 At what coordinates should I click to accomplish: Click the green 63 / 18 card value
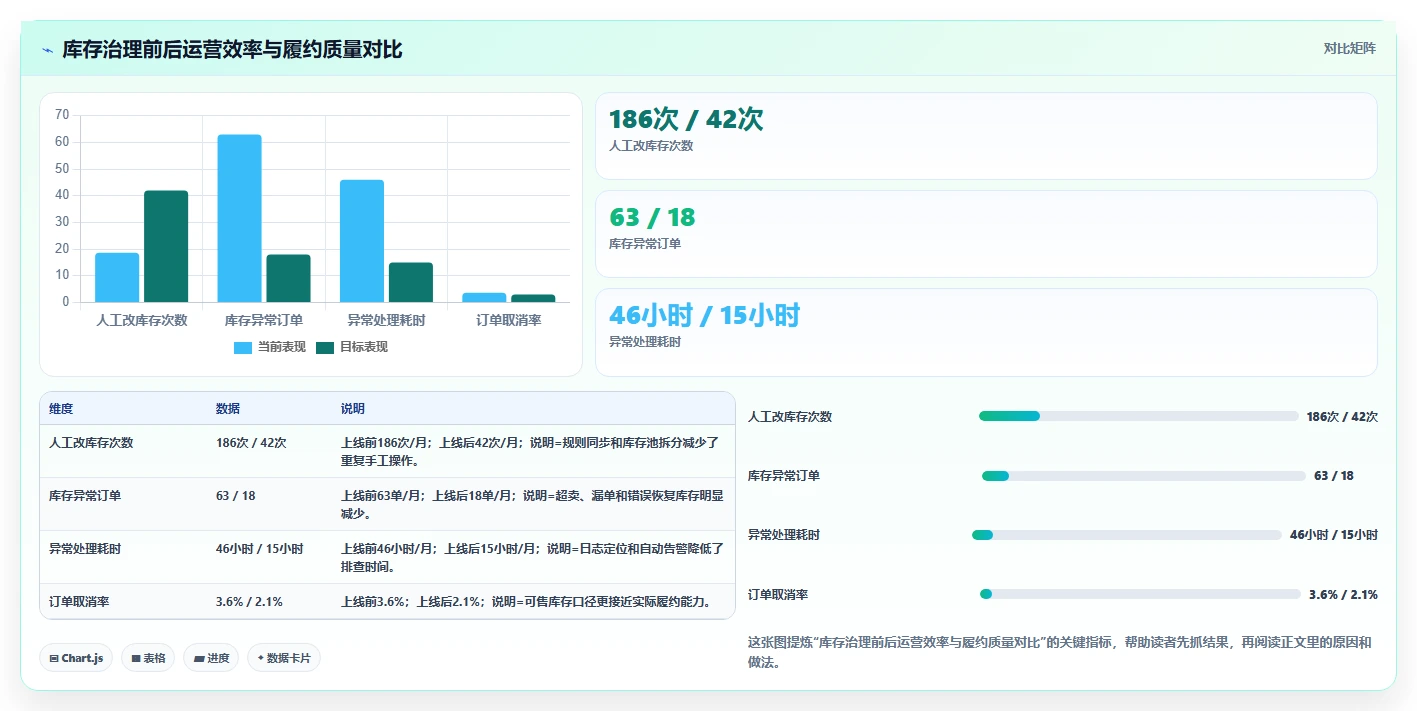[x=652, y=217]
